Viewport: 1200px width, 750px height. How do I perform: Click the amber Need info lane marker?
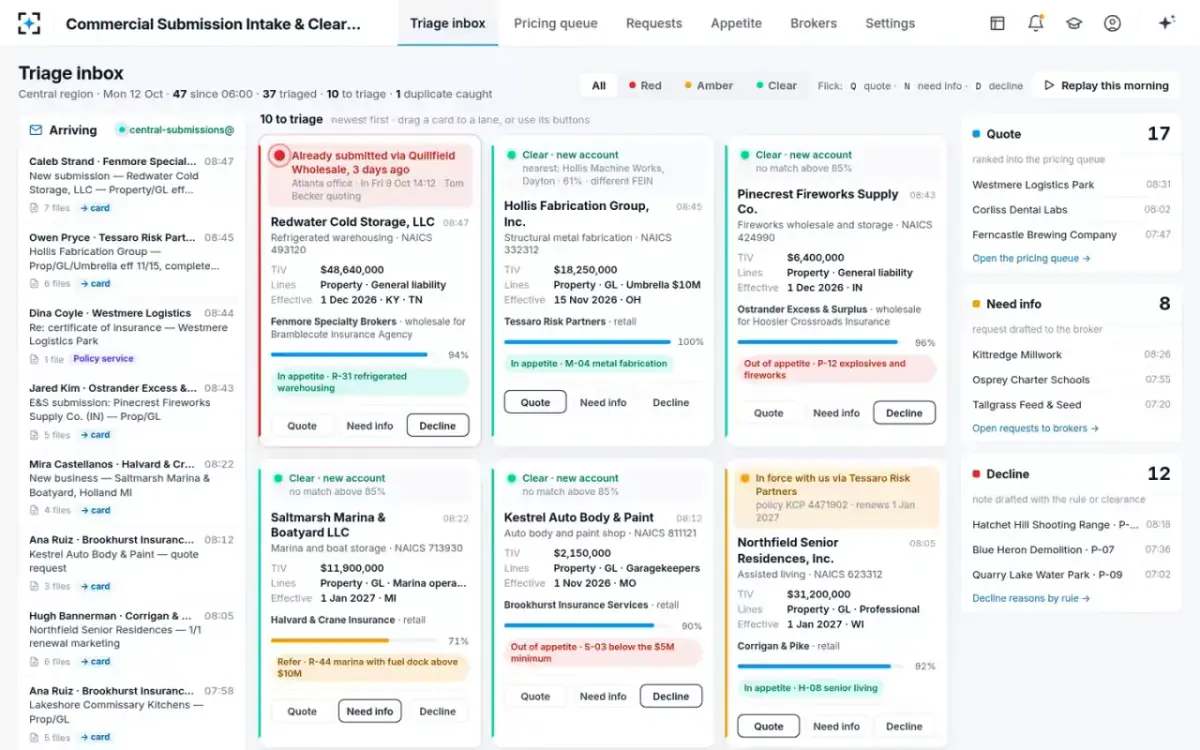(x=976, y=304)
